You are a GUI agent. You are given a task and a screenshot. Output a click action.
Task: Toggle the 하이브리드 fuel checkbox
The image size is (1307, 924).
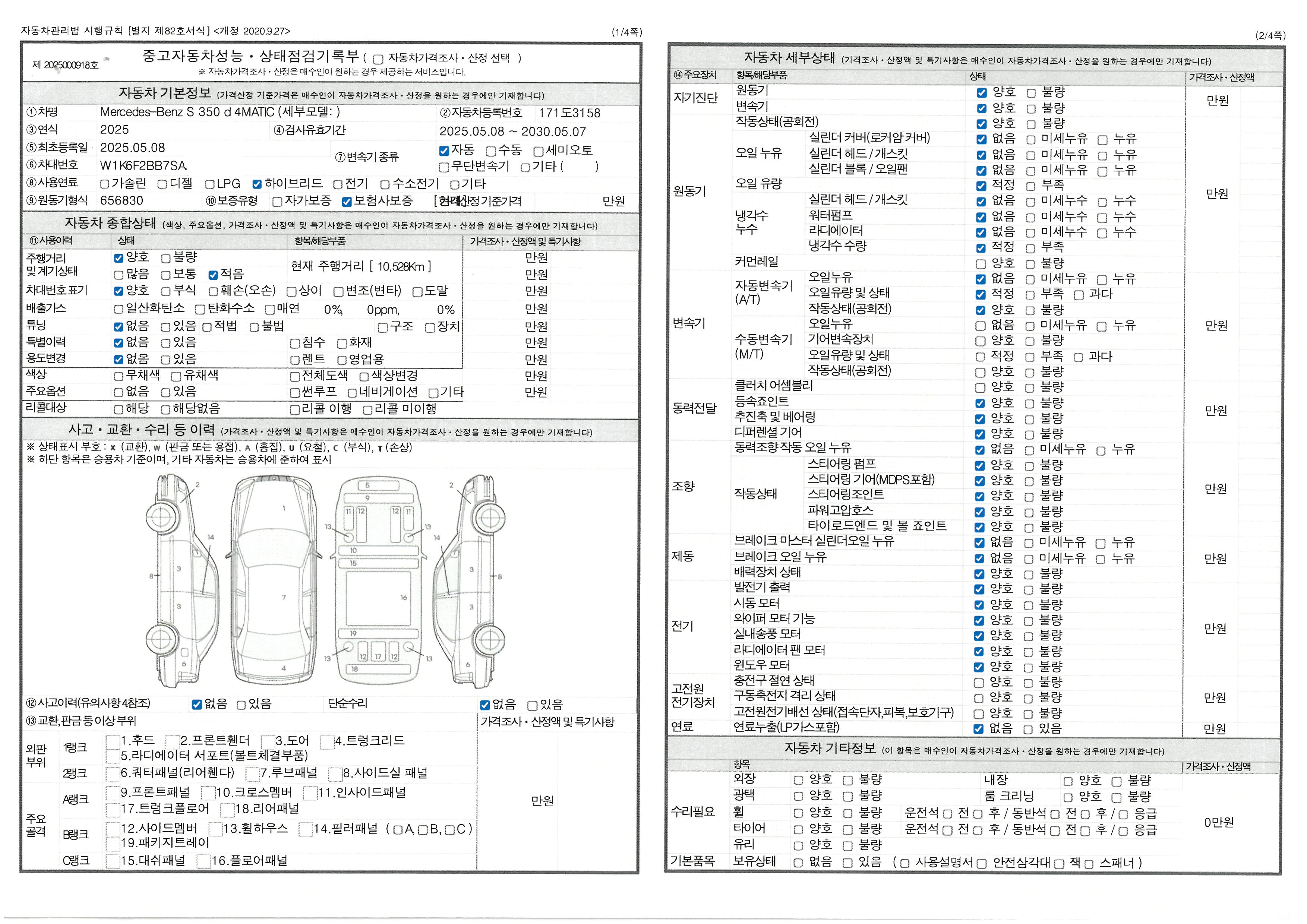pos(257,184)
